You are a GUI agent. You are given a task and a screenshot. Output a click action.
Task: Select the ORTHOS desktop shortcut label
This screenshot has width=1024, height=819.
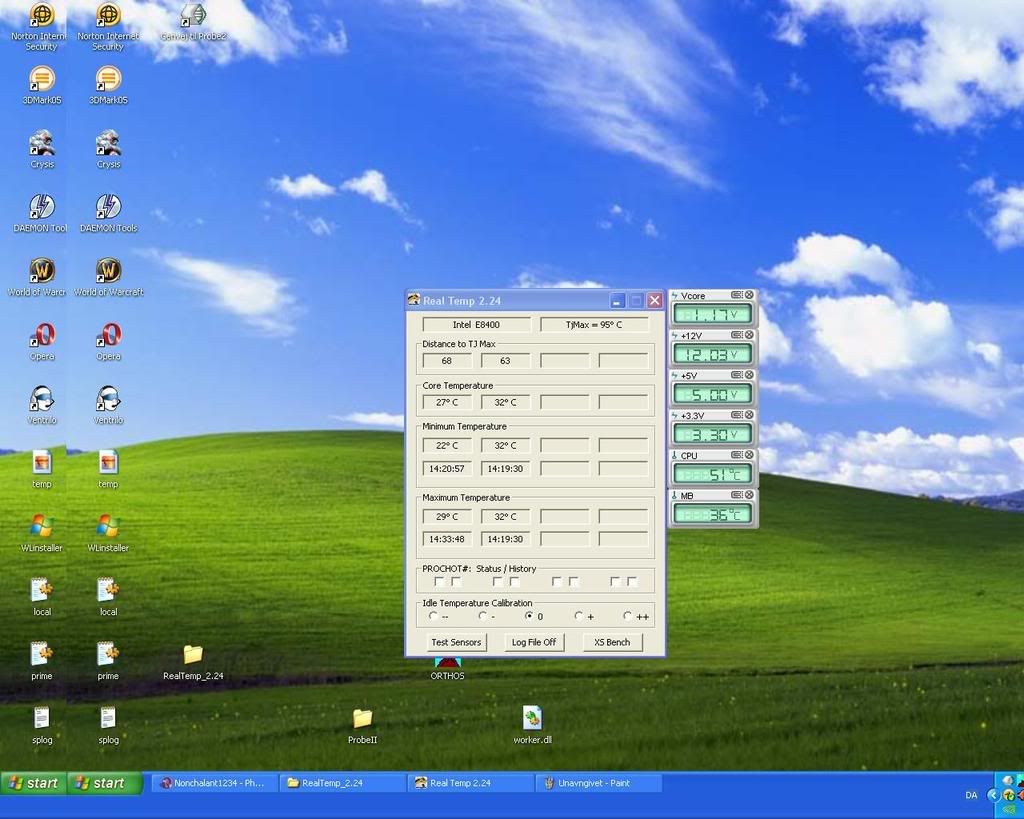pos(447,676)
